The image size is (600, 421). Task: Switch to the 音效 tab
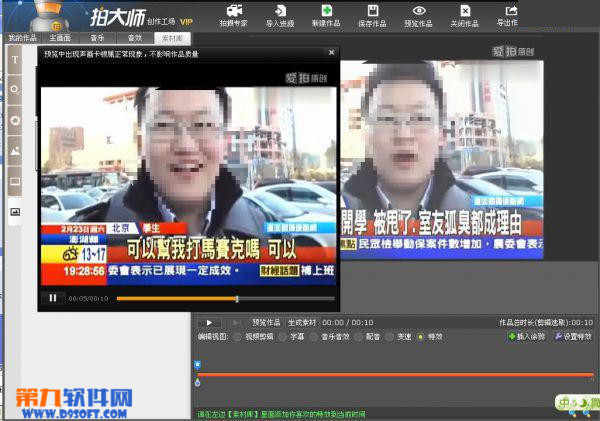pos(135,38)
